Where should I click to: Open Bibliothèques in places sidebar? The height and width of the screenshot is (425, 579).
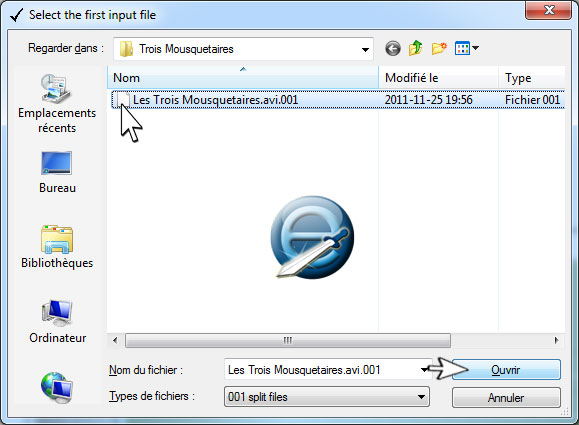[57, 247]
